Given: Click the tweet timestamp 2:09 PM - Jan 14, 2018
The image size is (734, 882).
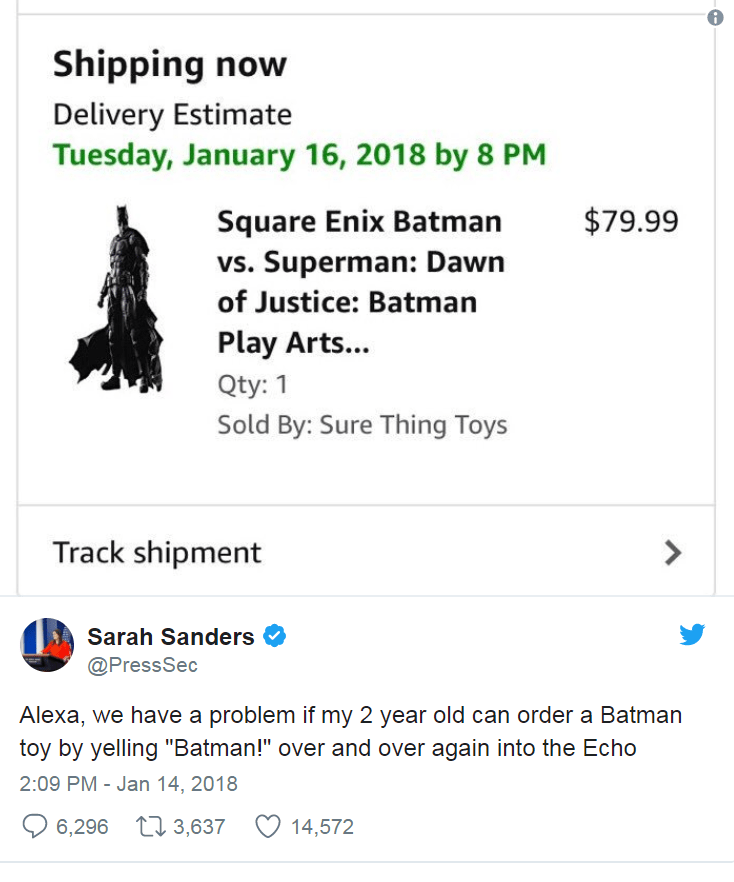Looking at the screenshot, I should (129, 783).
